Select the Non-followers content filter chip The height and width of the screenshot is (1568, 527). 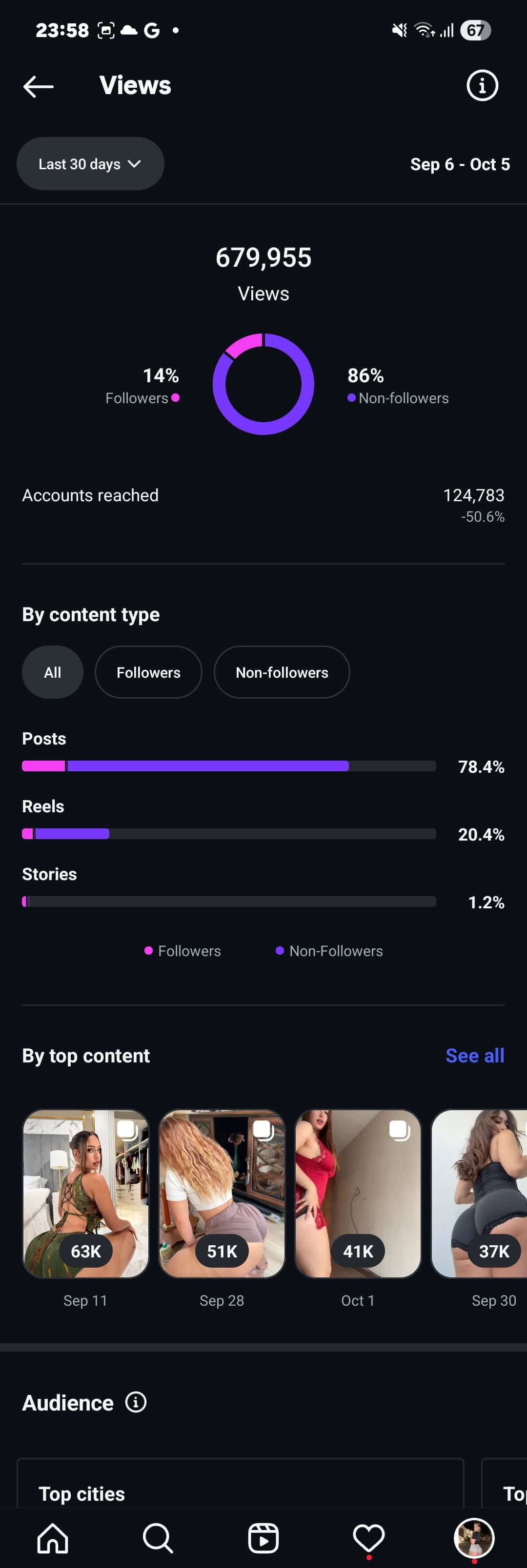click(282, 672)
